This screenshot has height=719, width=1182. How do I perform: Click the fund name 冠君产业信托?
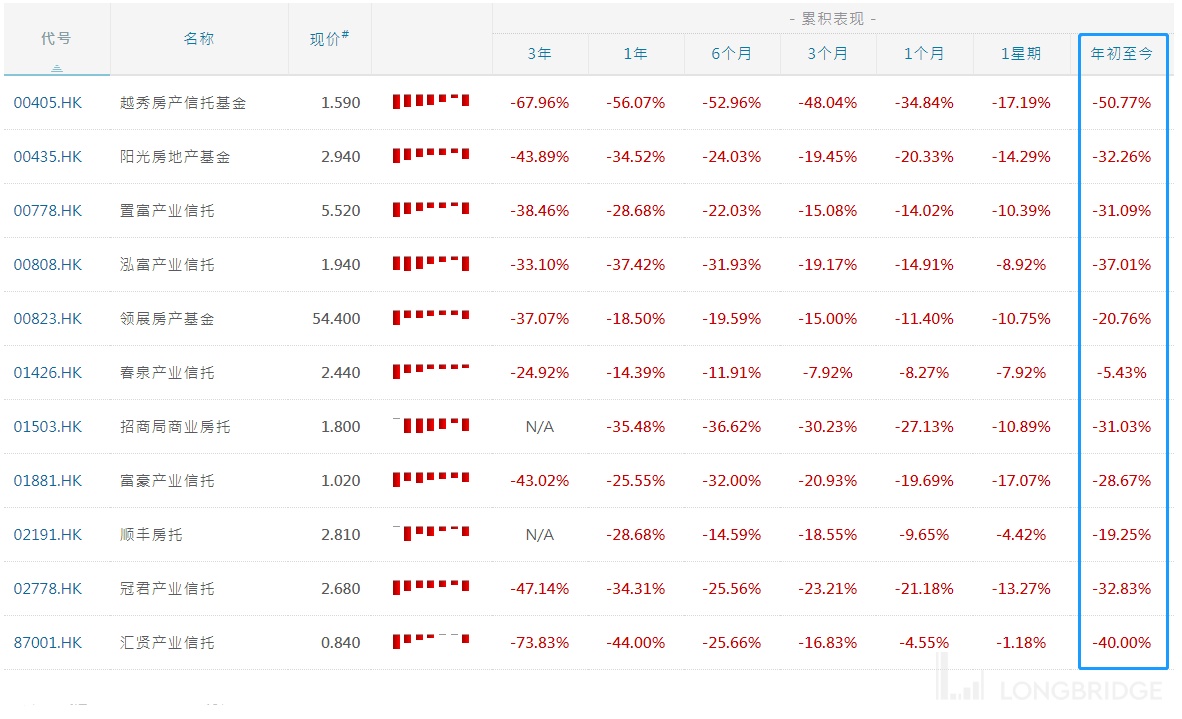pos(166,589)
